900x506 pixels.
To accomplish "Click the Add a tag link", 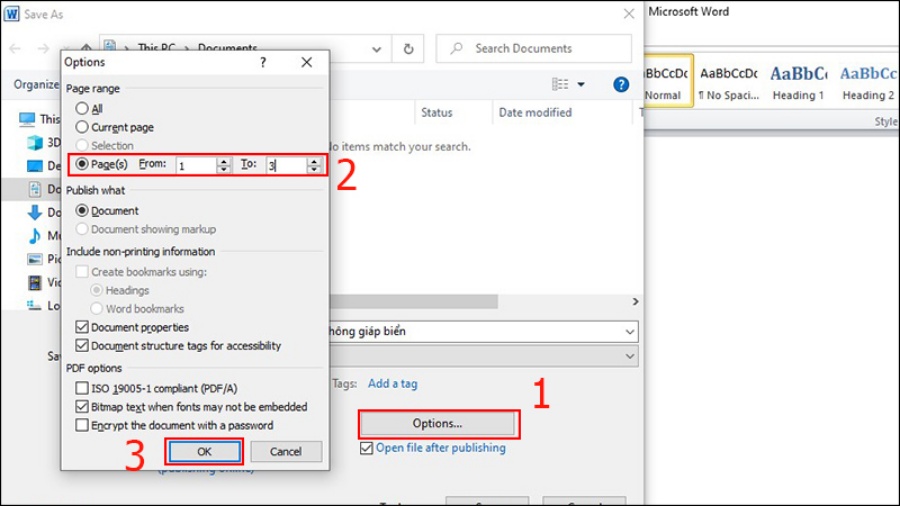I will [392, 383].
